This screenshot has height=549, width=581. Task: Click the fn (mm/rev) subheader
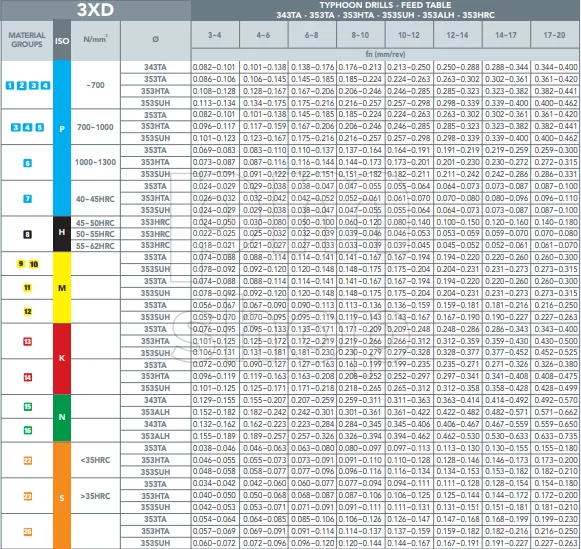pyautogui.click(x=385, y=54)
